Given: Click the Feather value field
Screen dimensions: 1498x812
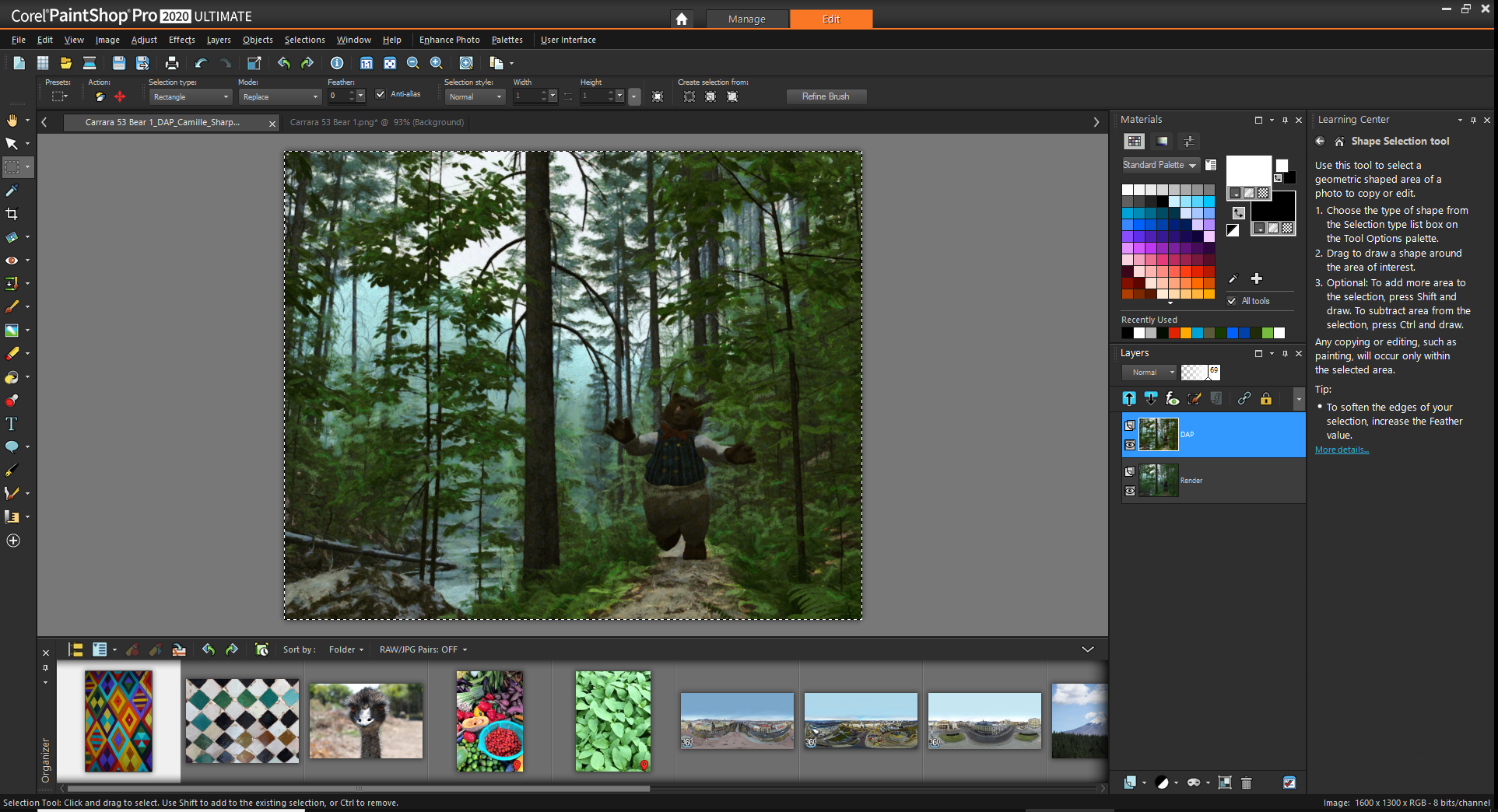Looking at the screenshot, I should 338,96.
